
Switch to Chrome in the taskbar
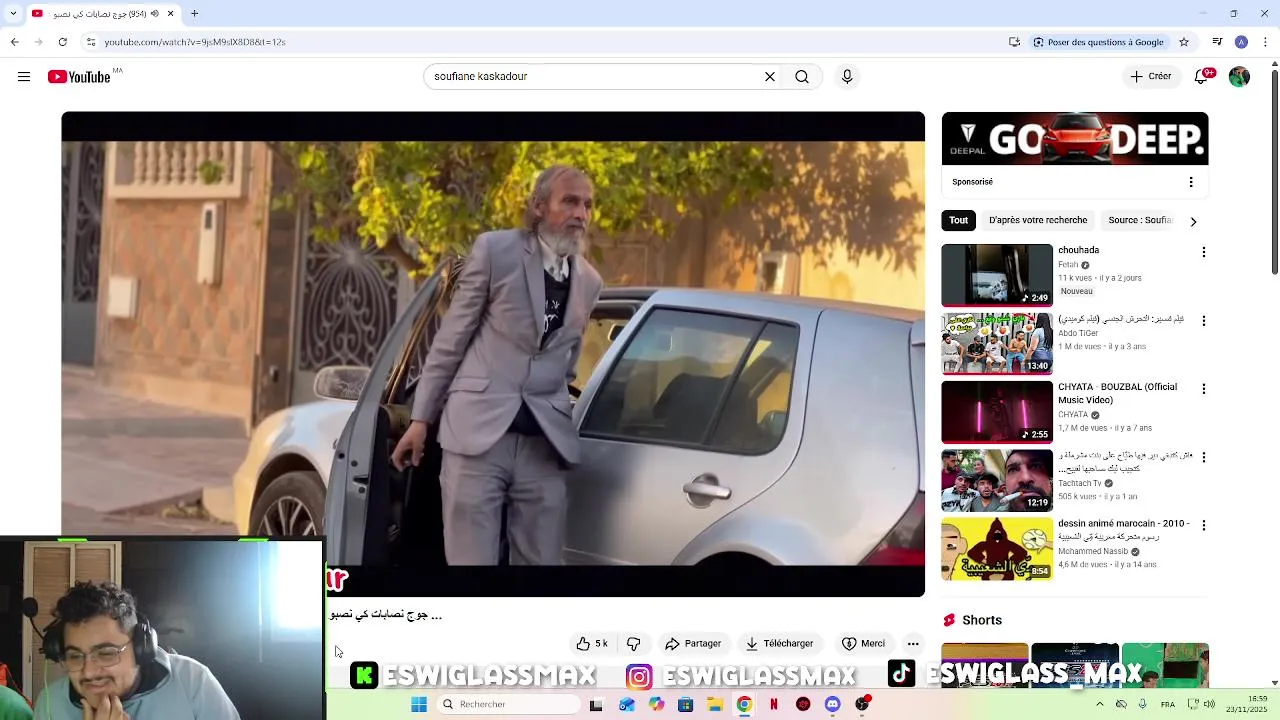pyautogui.click(x=744, y=704)
